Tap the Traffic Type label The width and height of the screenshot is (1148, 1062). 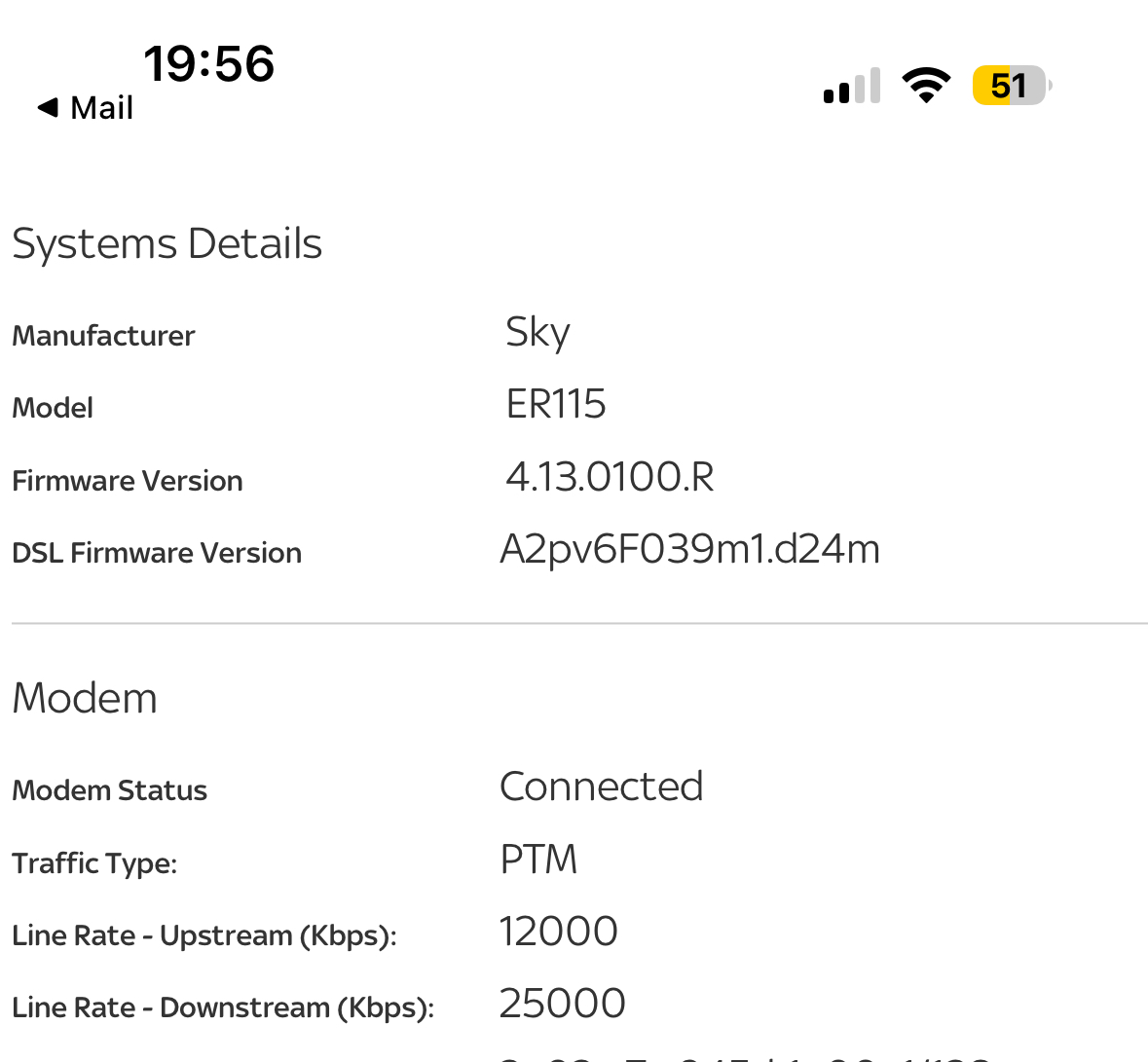tap(94, 863)
